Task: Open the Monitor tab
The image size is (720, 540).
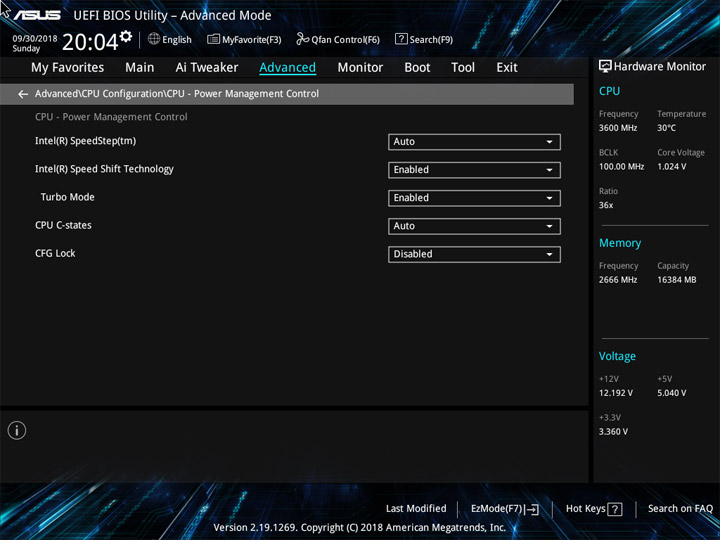Action: point(360,68)
